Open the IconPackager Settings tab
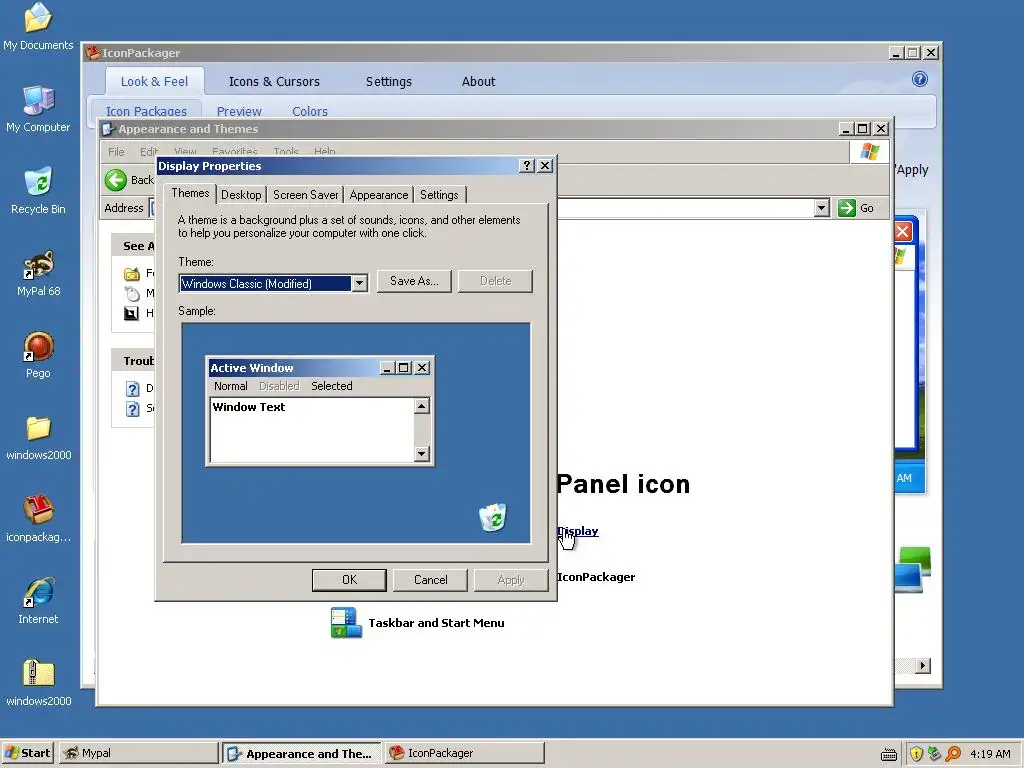This screenshot has width=1024, height=768. [x=389, y=82]
